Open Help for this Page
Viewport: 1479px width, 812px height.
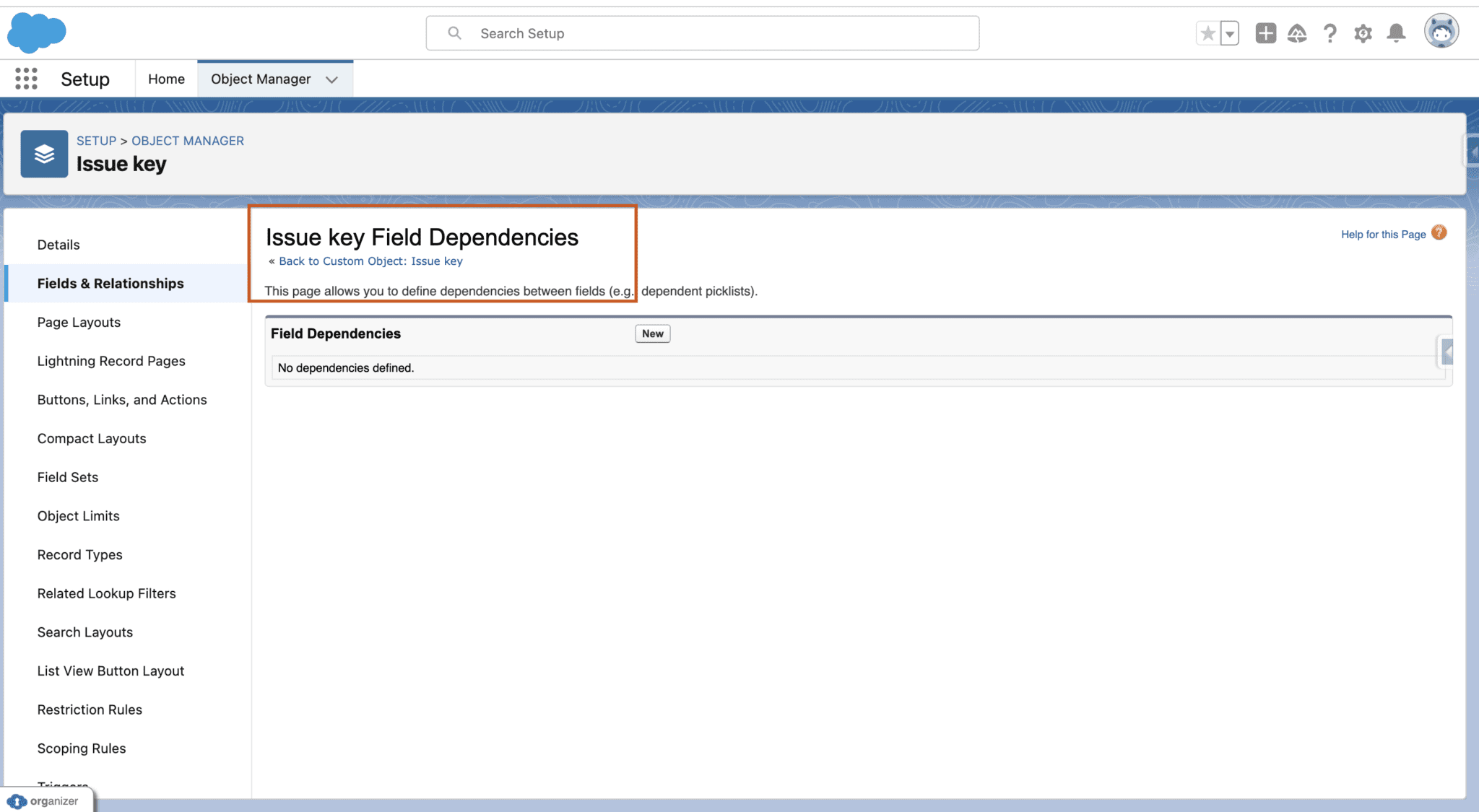coord(1384,234)
